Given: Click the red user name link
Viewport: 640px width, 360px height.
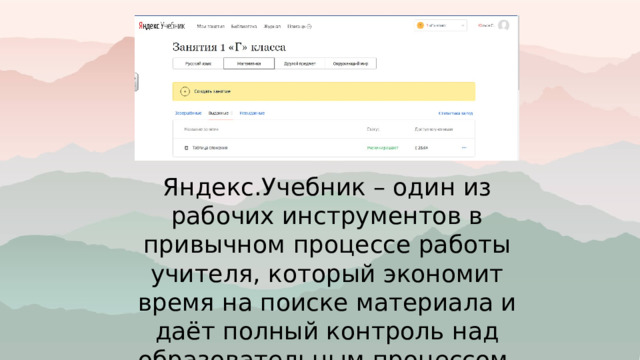Looking at the screenshot, I should point(486,25).
